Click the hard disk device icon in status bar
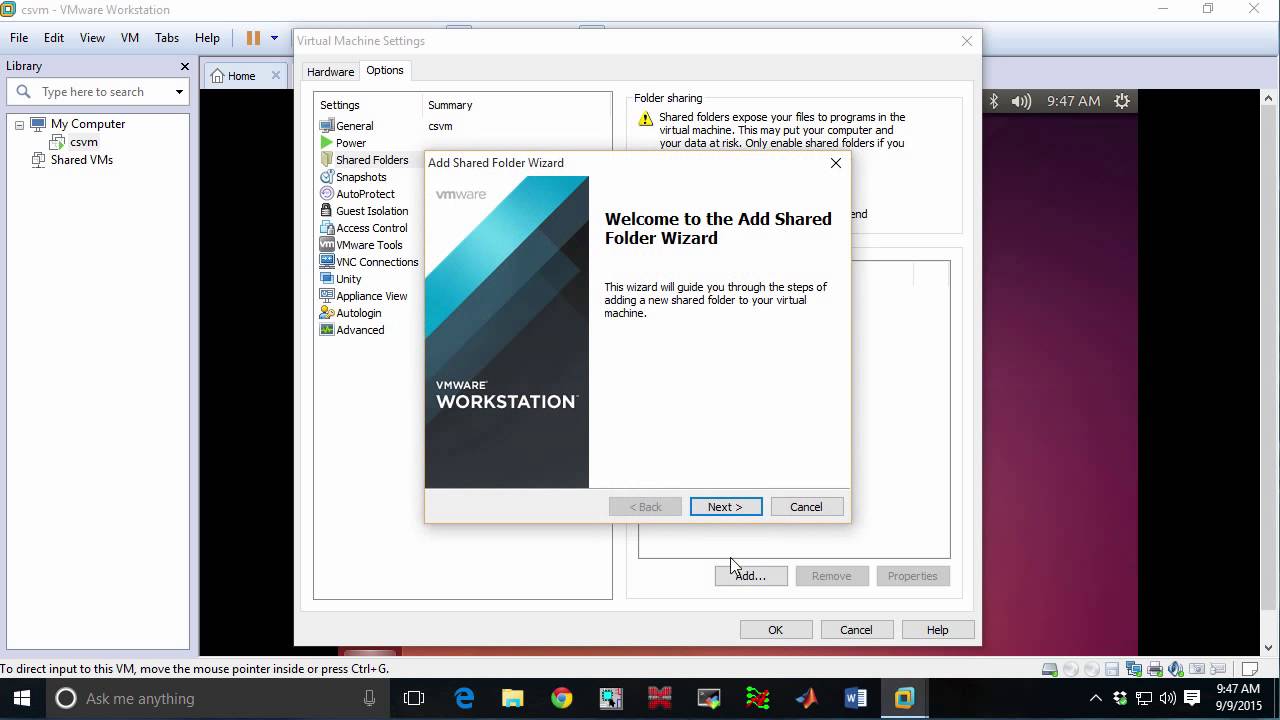 pos(1050,669)
